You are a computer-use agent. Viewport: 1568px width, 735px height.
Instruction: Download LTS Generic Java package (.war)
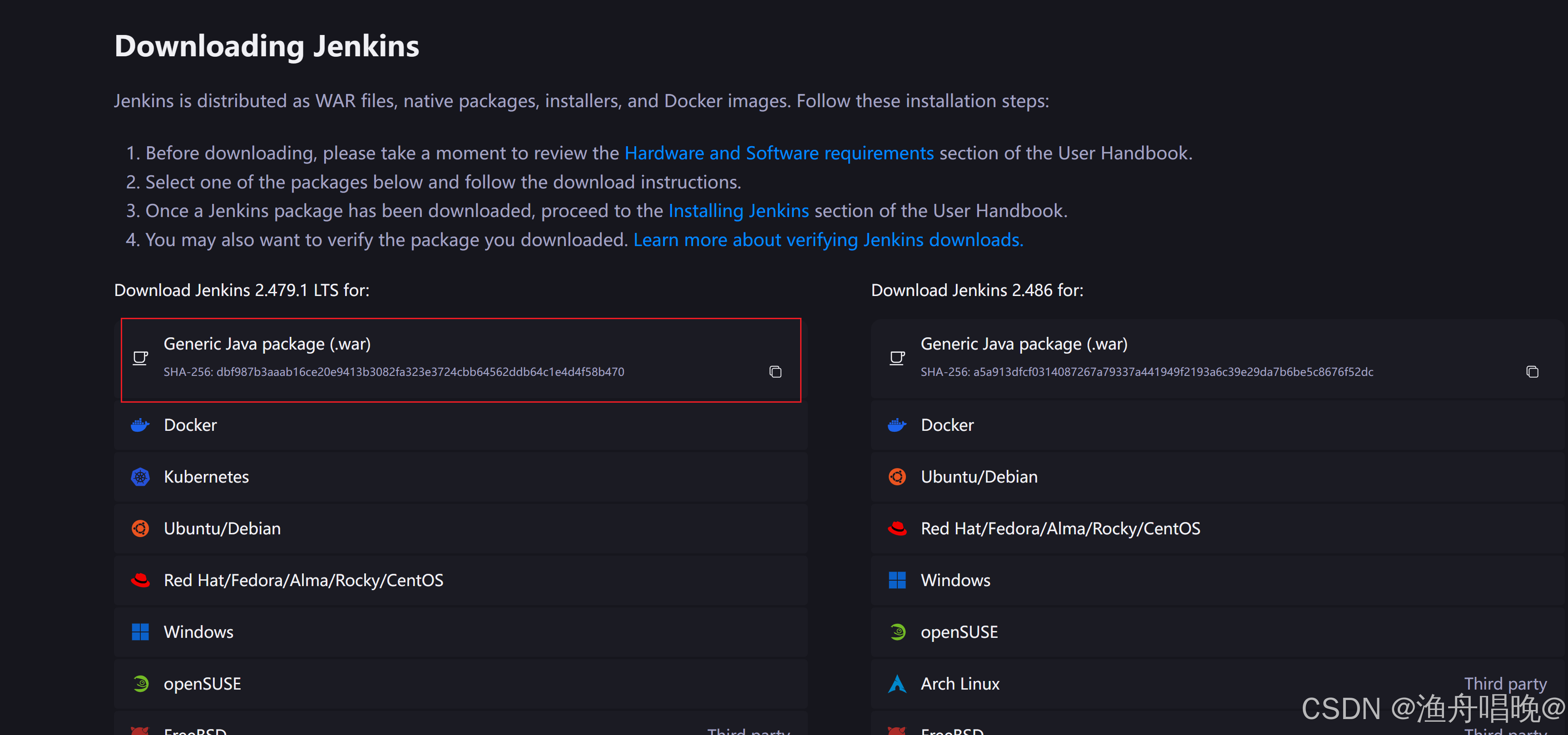pyautogui.click(x=461, y=360)
